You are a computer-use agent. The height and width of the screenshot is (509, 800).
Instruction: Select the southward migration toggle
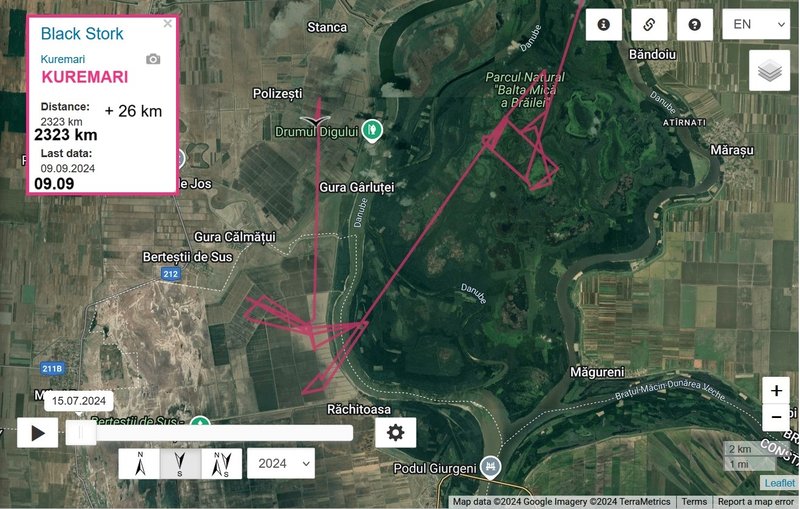(180, 464)
